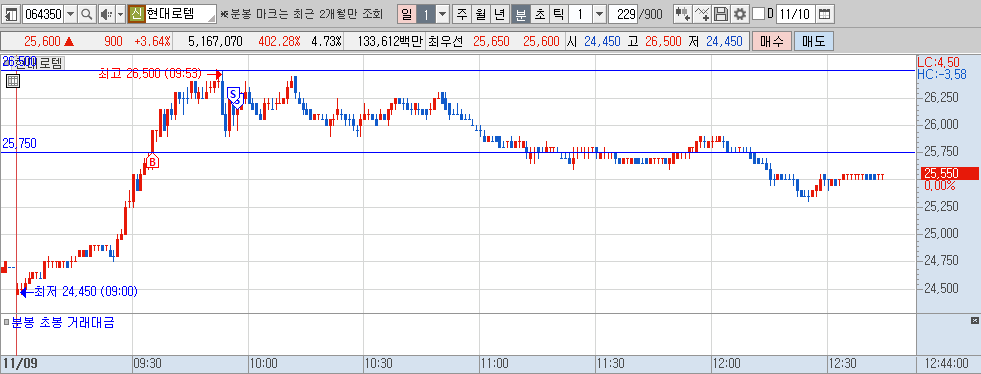
Task: Click the 064350 stock code field
Action: 43,13
